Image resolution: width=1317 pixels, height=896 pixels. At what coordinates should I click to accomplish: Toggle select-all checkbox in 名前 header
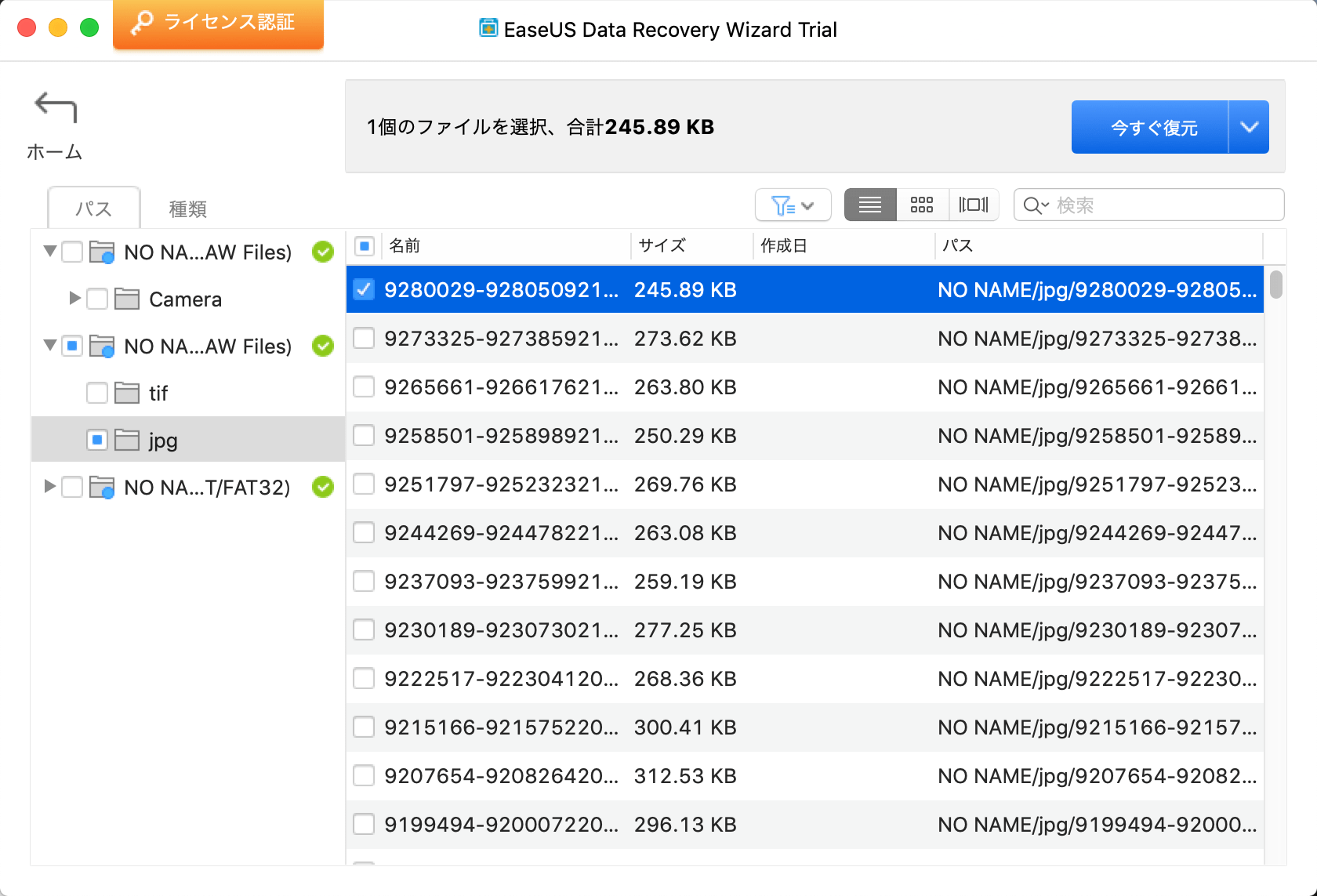pyautogui.click(x=365, y=246)
